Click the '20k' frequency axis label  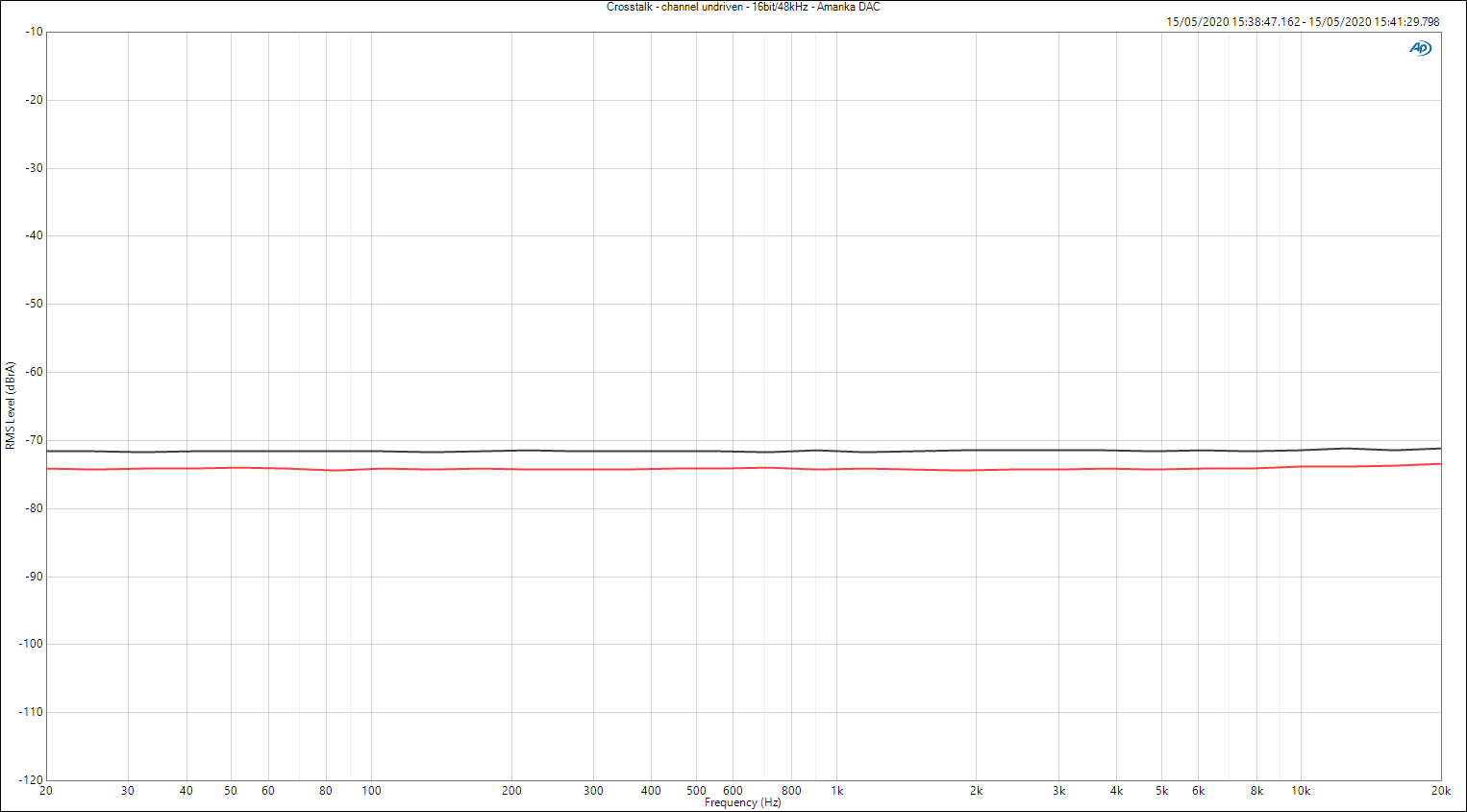click(1440, 791)
